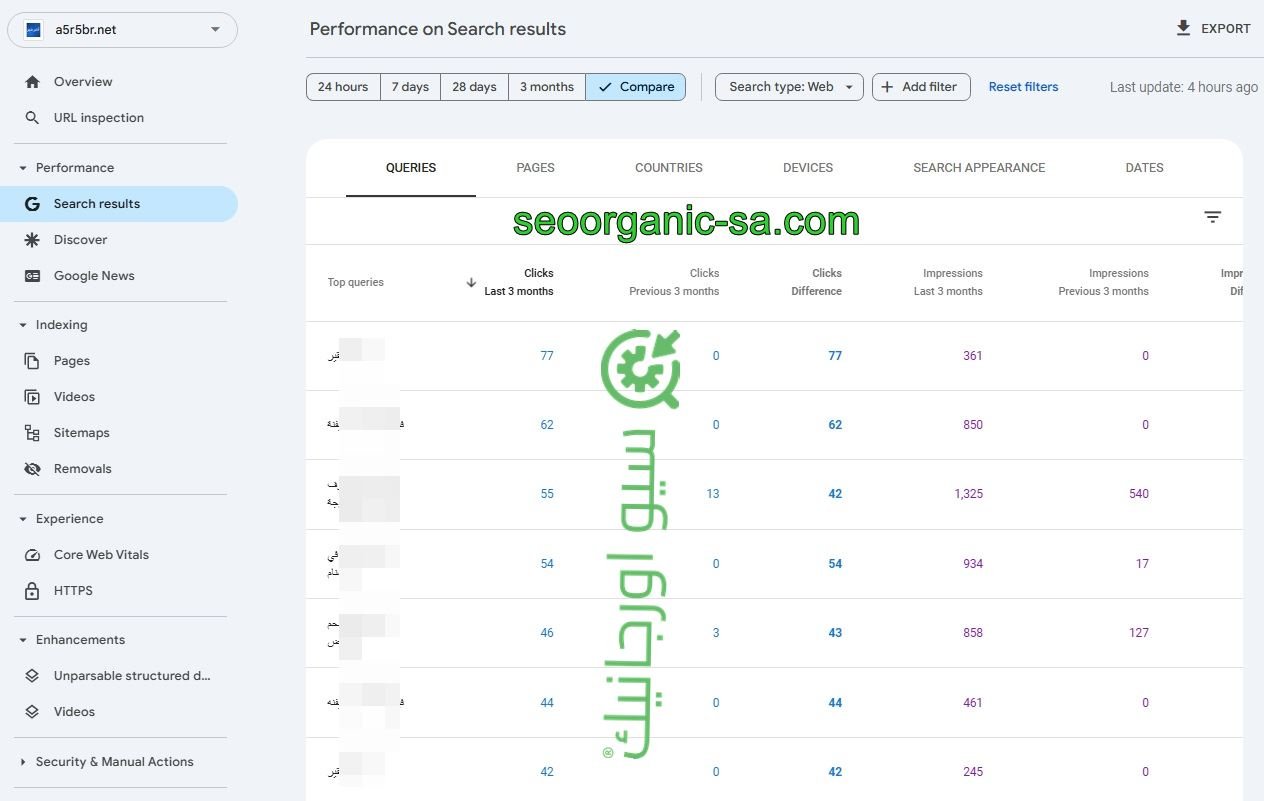
Task: Expand the Security & Manual Actions section
Action: tap(23, 762)
